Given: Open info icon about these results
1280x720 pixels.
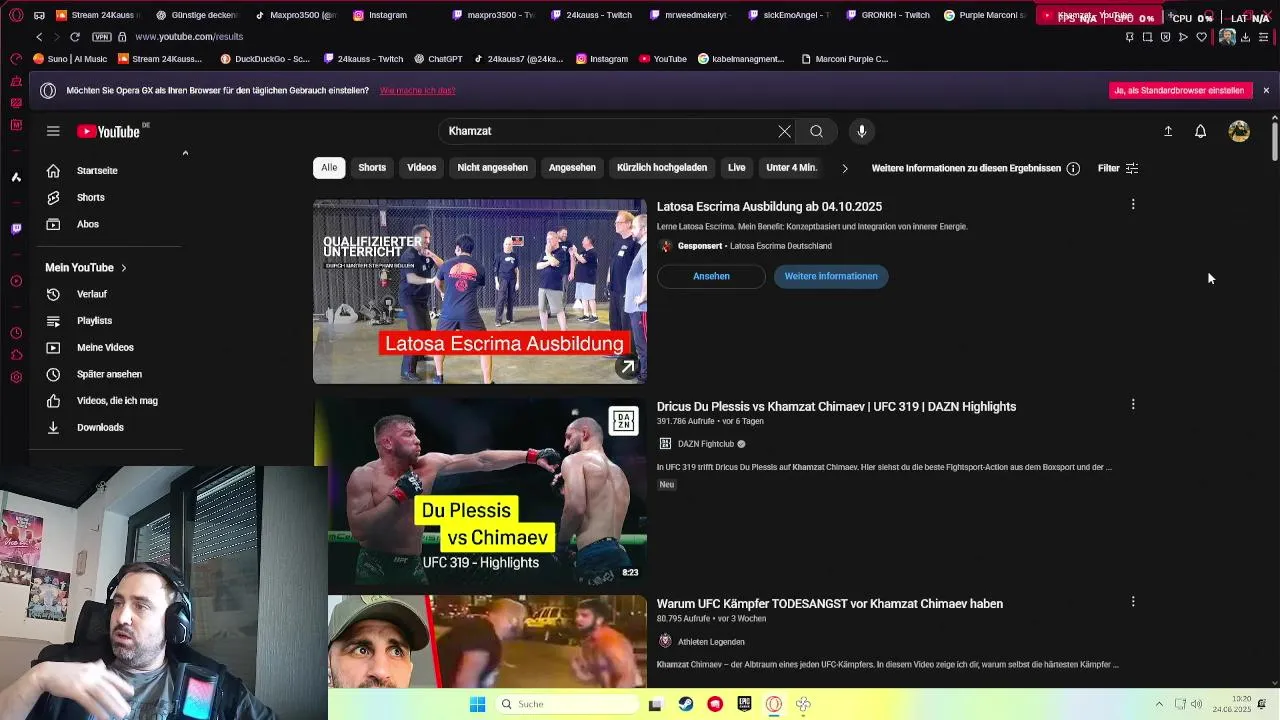Looking at the screenshot, I should (1073, 168).
